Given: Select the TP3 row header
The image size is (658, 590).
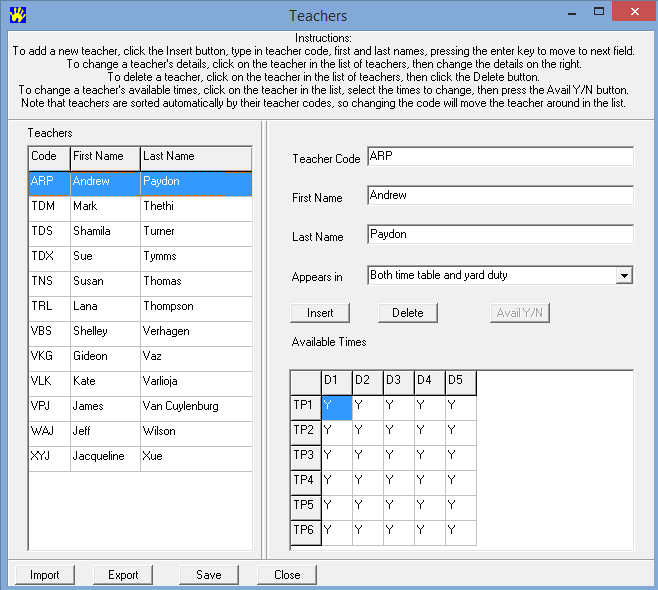Looking at the screenshot, I should 306,457.
